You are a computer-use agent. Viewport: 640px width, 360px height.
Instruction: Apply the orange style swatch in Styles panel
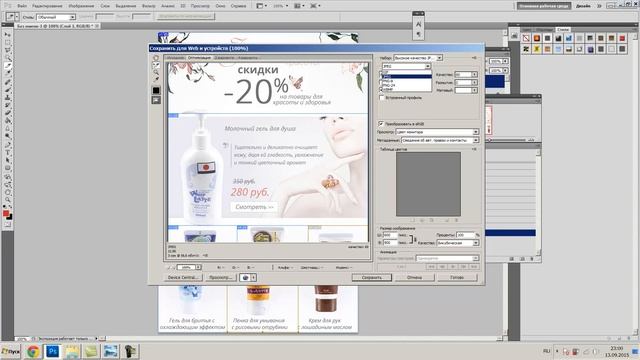coord(537,38)
